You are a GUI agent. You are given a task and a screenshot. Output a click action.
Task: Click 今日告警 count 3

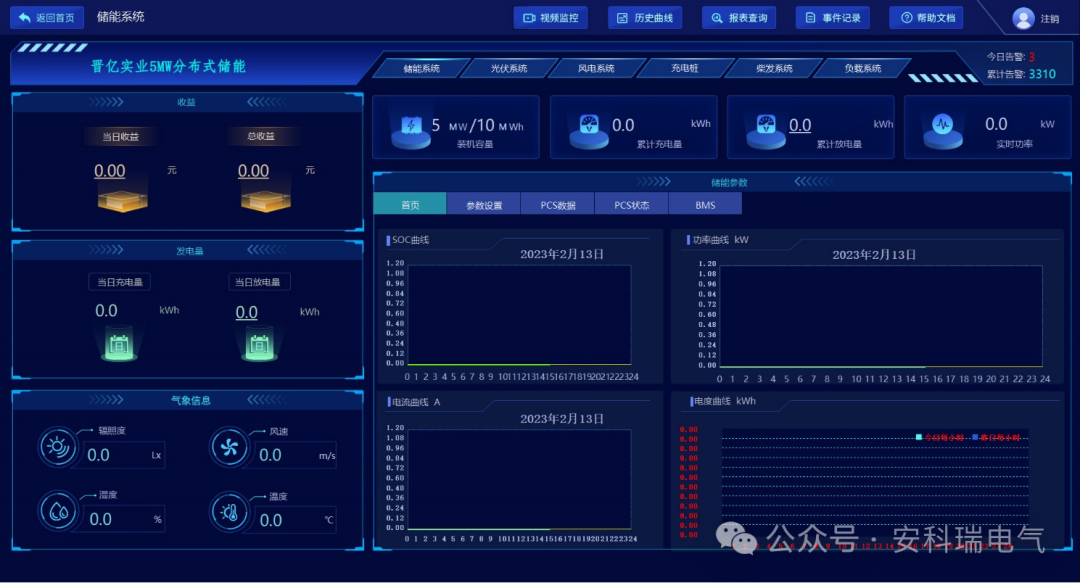tap(1032, 57)
